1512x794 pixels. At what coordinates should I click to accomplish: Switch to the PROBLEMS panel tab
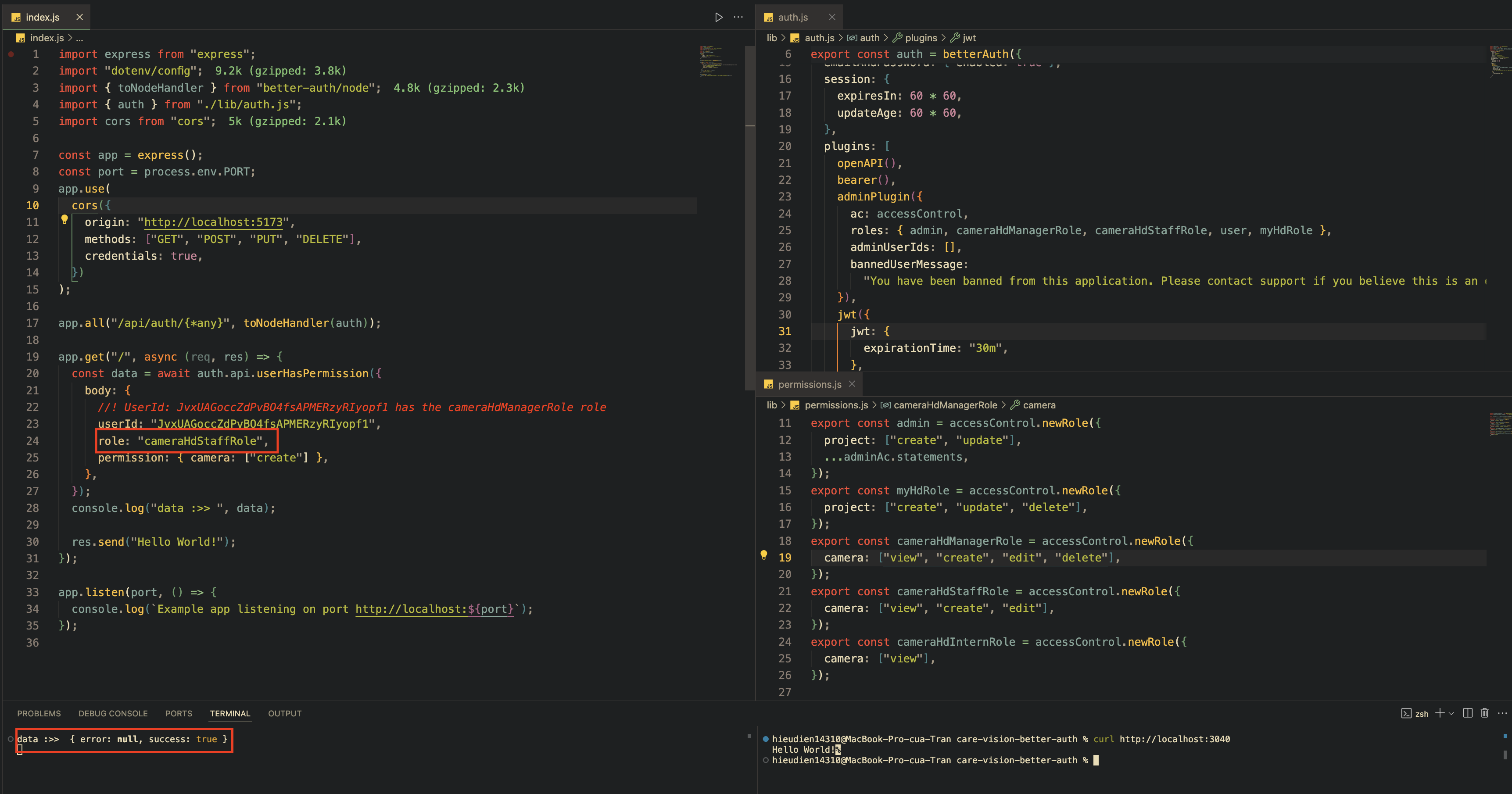point(39,714)
